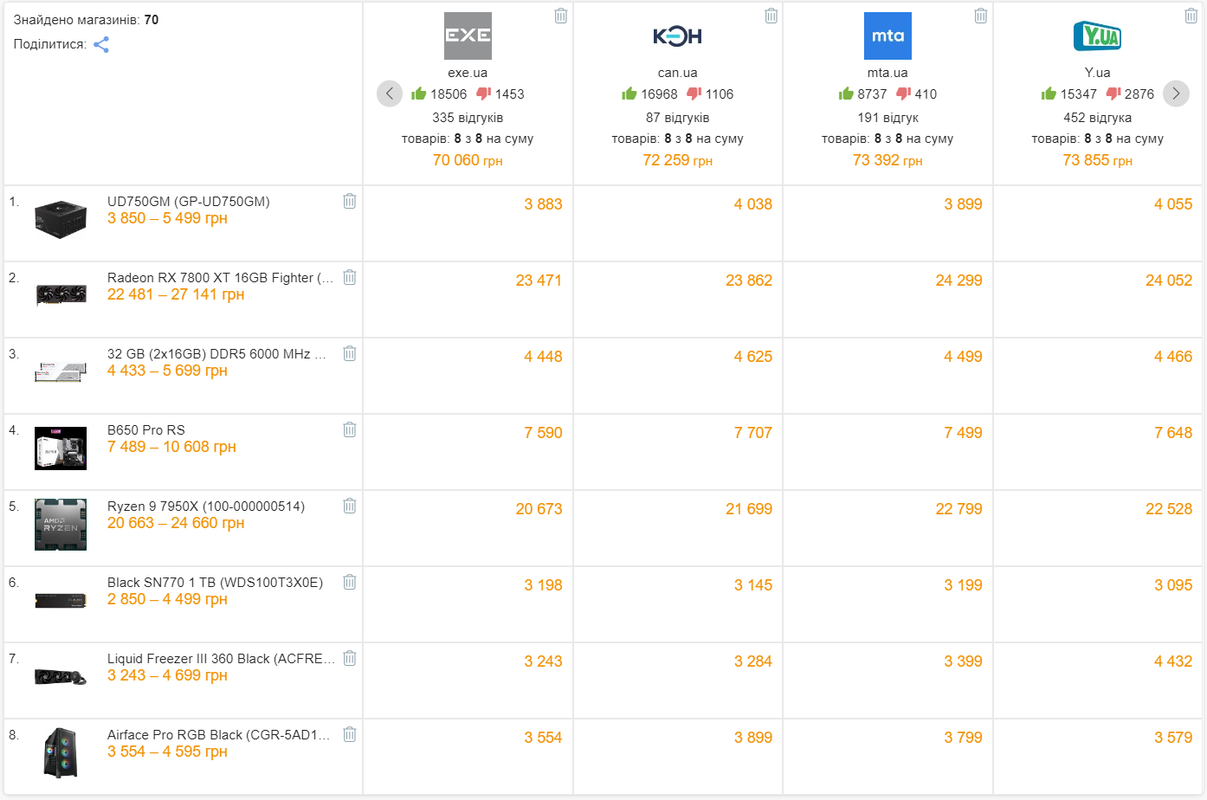This screenshot has height=800, width=1207.
Task: Open Liquid Freezer III 360 Black product
Action: coord(221,658)
